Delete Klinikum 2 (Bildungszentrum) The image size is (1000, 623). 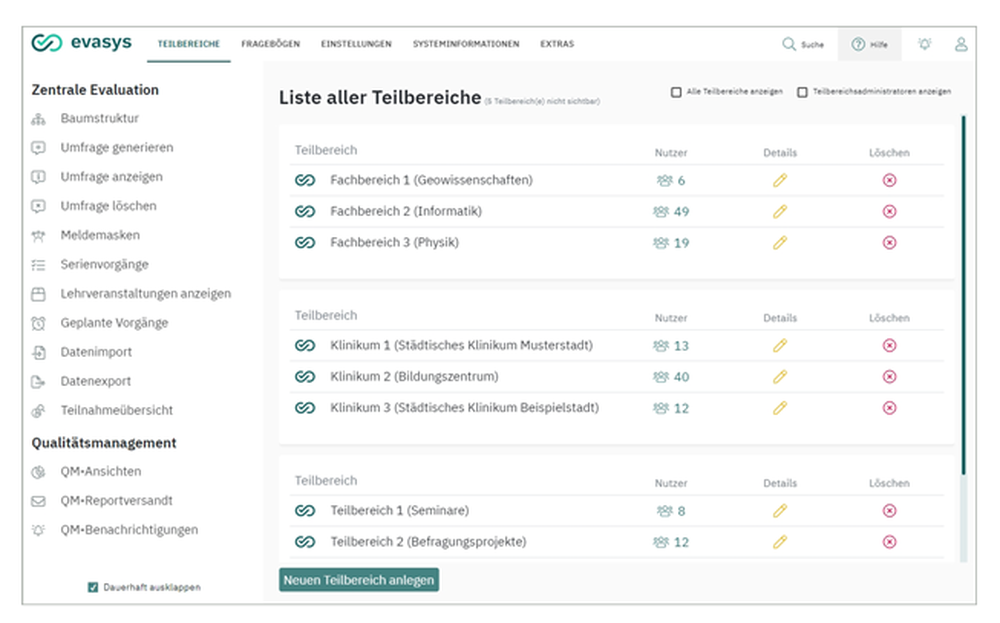pos(889,377)
